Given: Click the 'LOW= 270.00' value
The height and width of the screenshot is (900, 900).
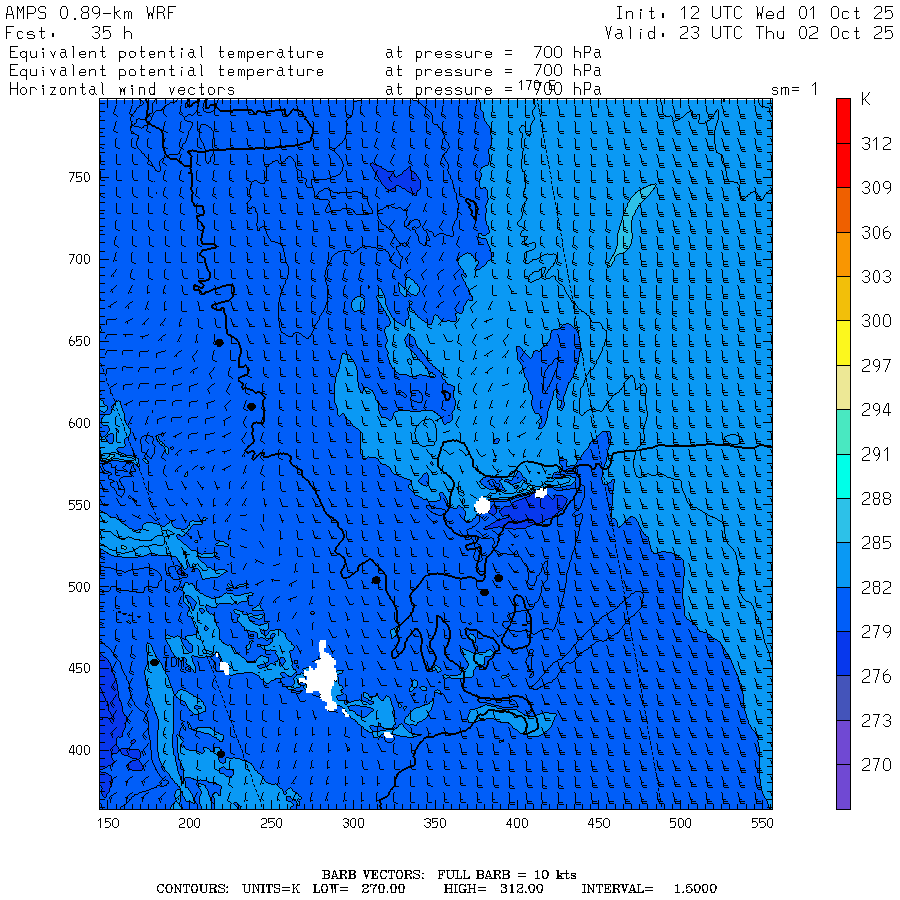Looking at the screenshot, I should pos(359,889).
